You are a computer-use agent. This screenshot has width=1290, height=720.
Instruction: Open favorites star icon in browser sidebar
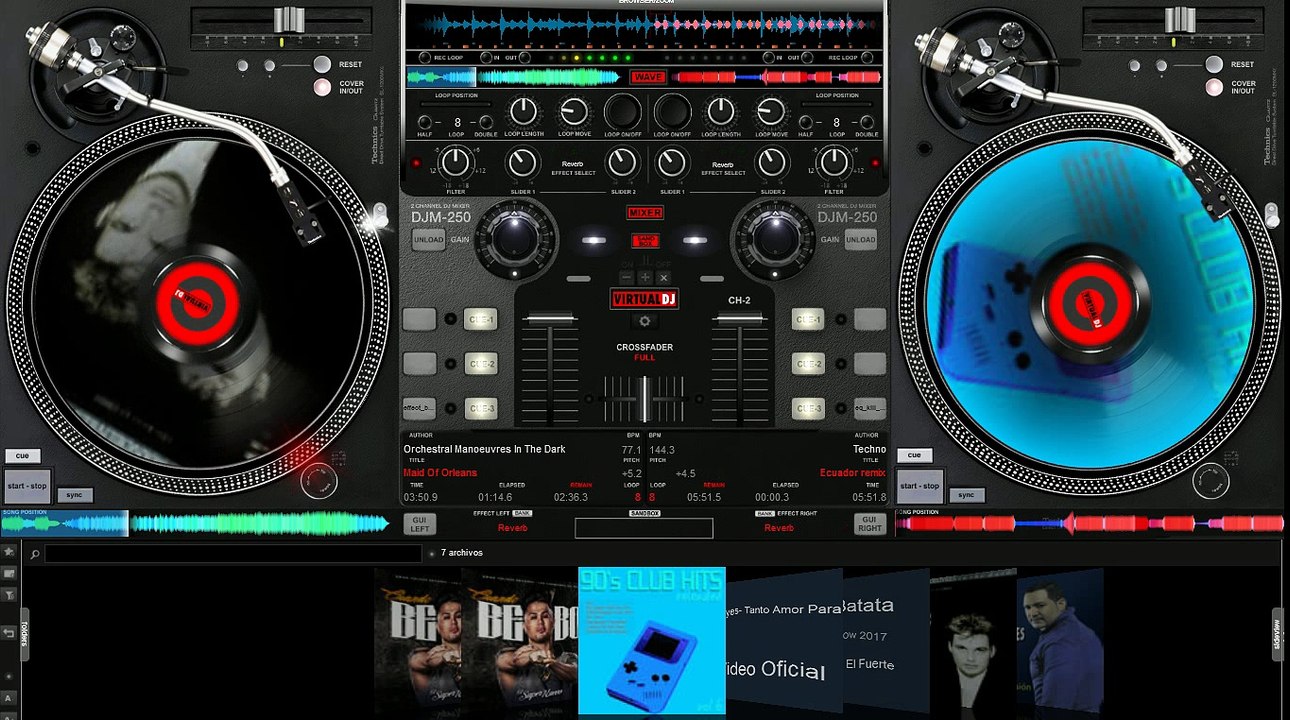coord(9,551)
